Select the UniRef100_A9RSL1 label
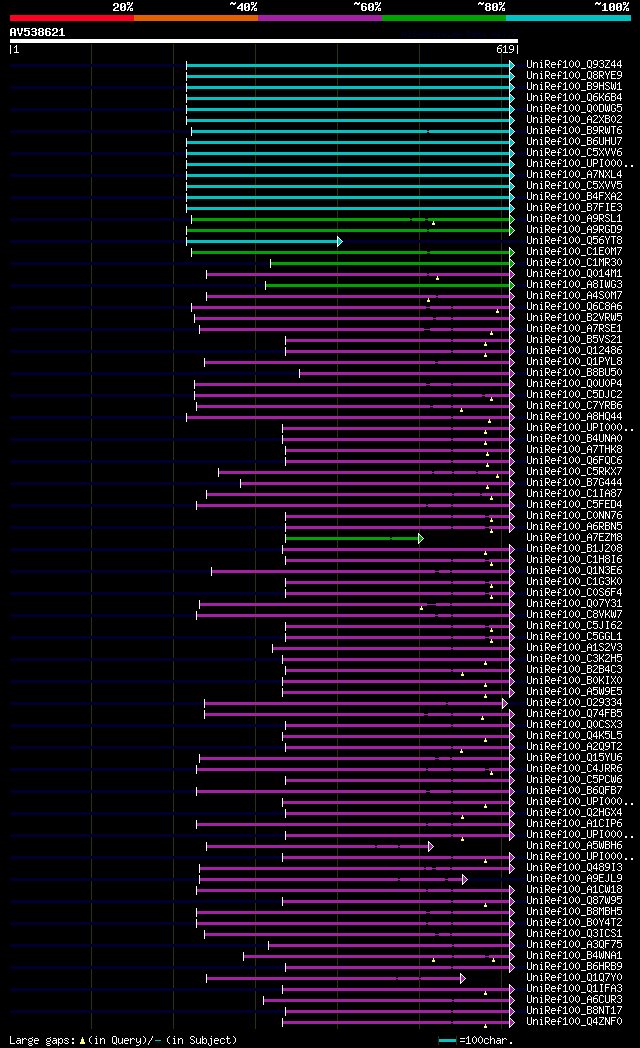The width and height of the screenshot is (640, 1048). [574, 219]
